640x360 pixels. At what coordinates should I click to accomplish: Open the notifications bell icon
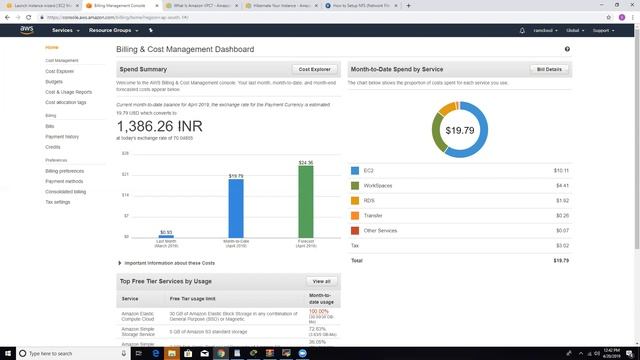click(x=522, y=30)
